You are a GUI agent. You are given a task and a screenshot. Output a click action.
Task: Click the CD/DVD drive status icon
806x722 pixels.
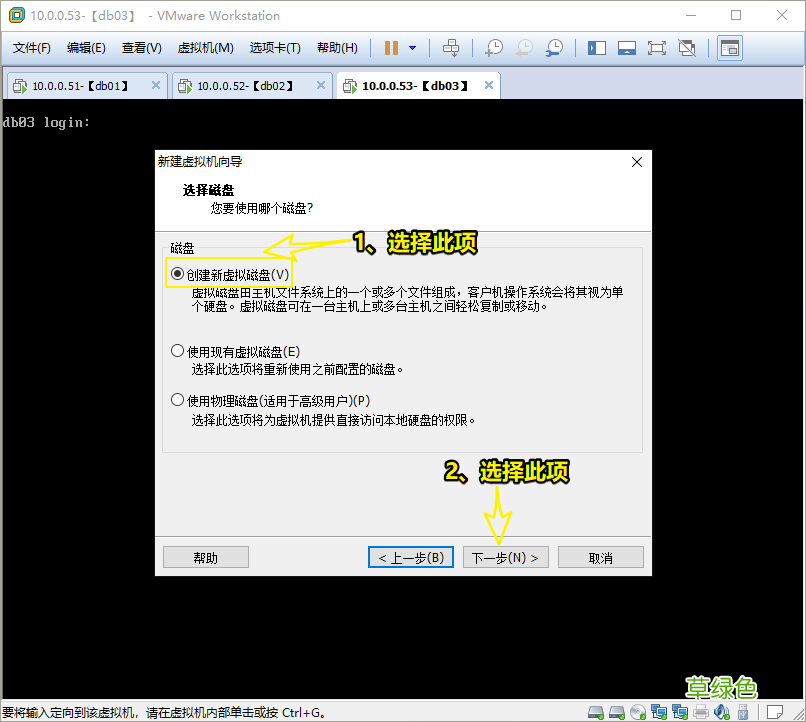(x=638, y=712)
